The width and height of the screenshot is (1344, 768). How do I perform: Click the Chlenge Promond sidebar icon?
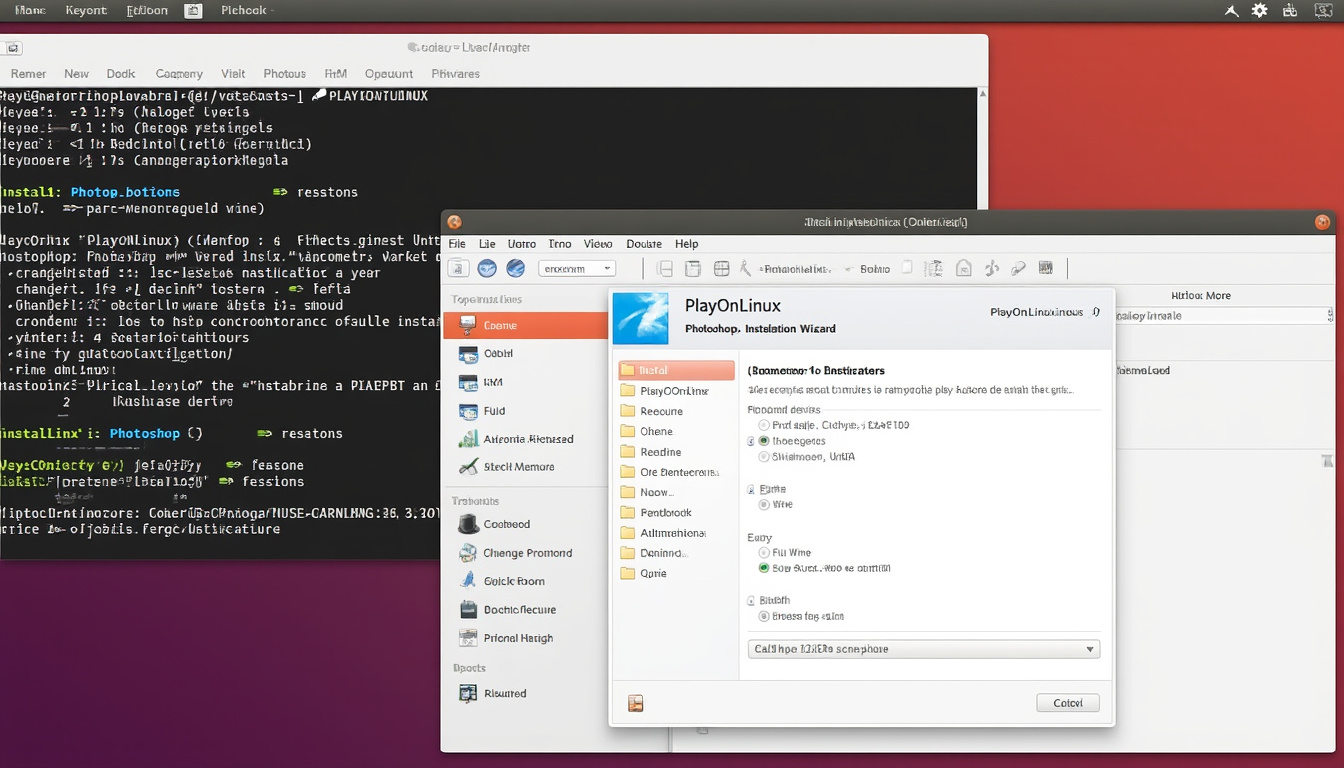point(468,552)
